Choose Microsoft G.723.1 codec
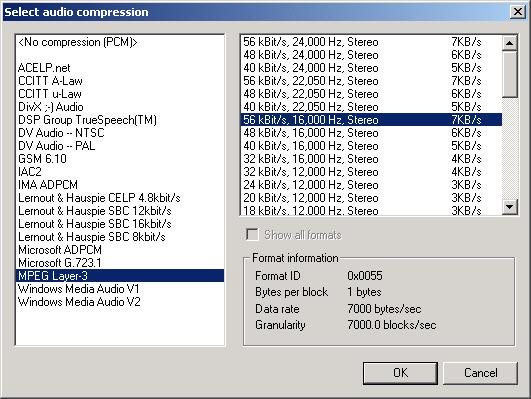 click(120, 262)
